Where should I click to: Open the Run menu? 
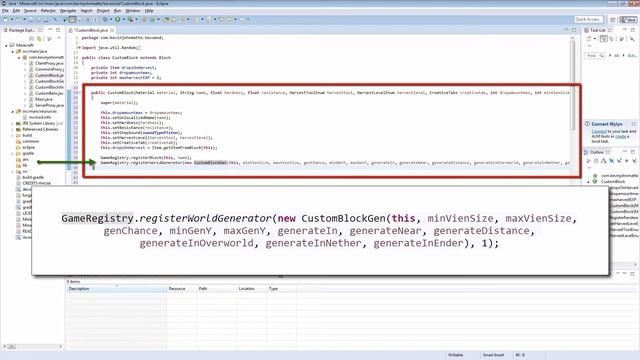click(x=117, y=11)
